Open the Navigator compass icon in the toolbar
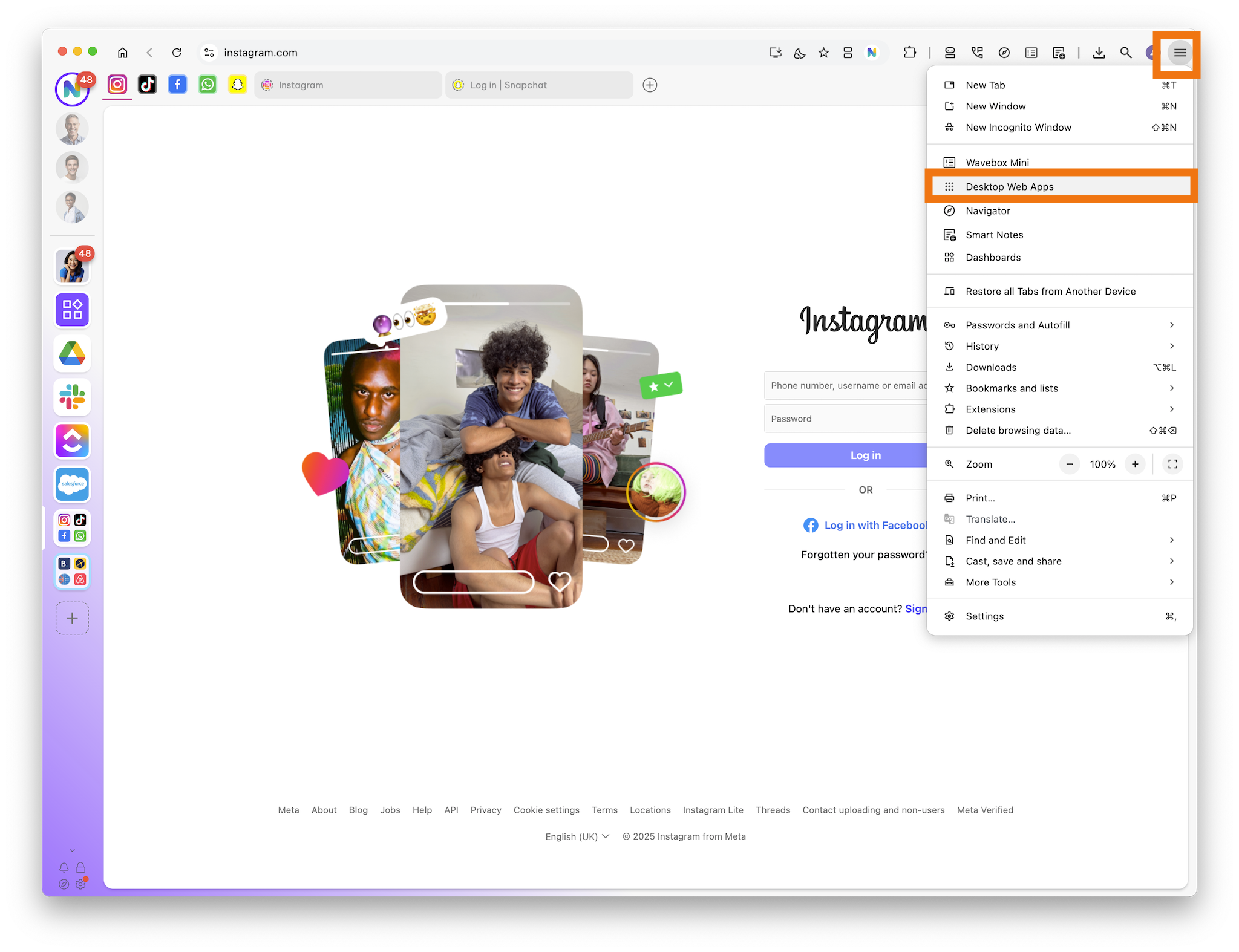 pyautogui.click(x=1004, y=53)
